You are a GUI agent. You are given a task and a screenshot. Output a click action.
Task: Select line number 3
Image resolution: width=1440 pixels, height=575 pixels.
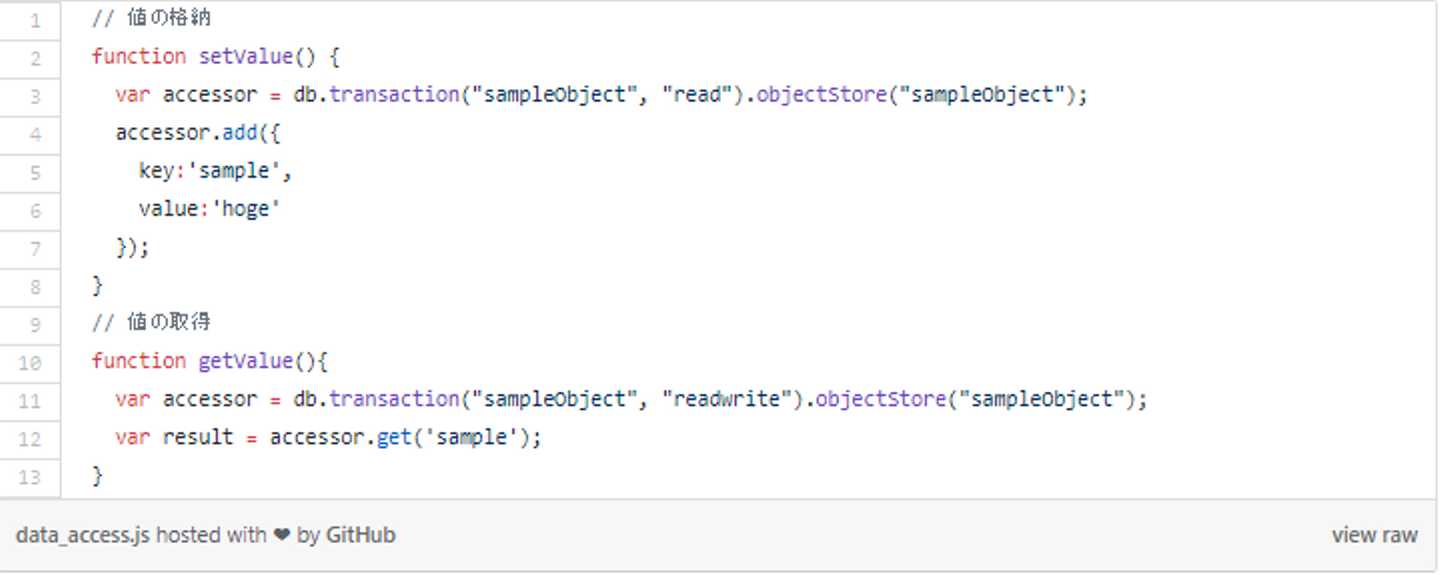pyautogui.click(x=36, y=96)
